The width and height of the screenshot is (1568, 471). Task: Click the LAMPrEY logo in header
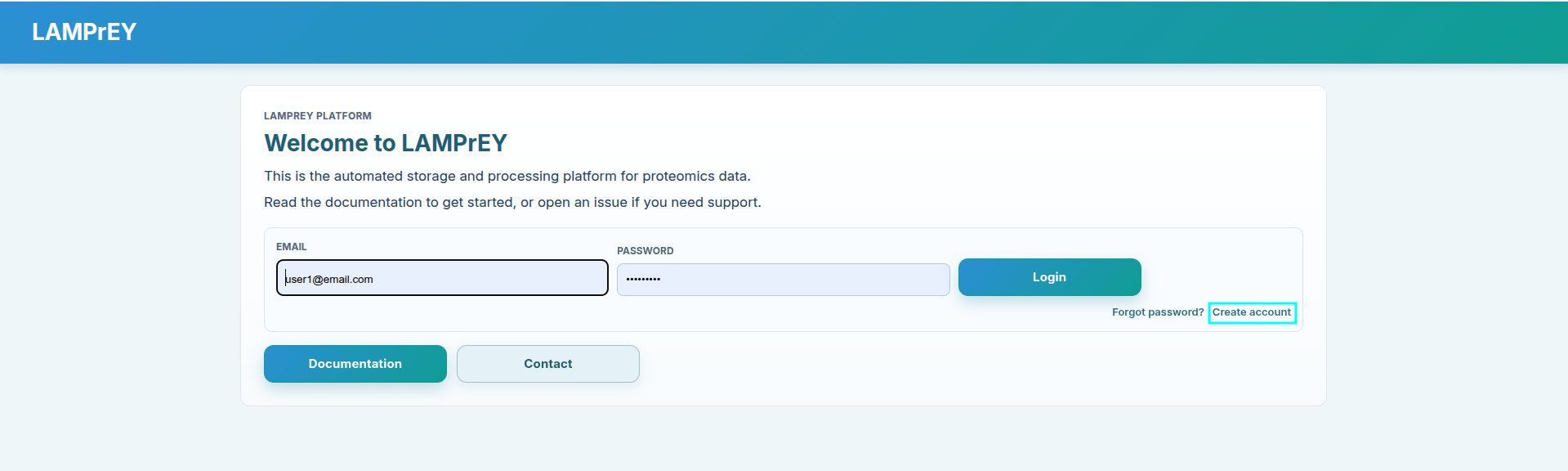click(x=83, y=32)
